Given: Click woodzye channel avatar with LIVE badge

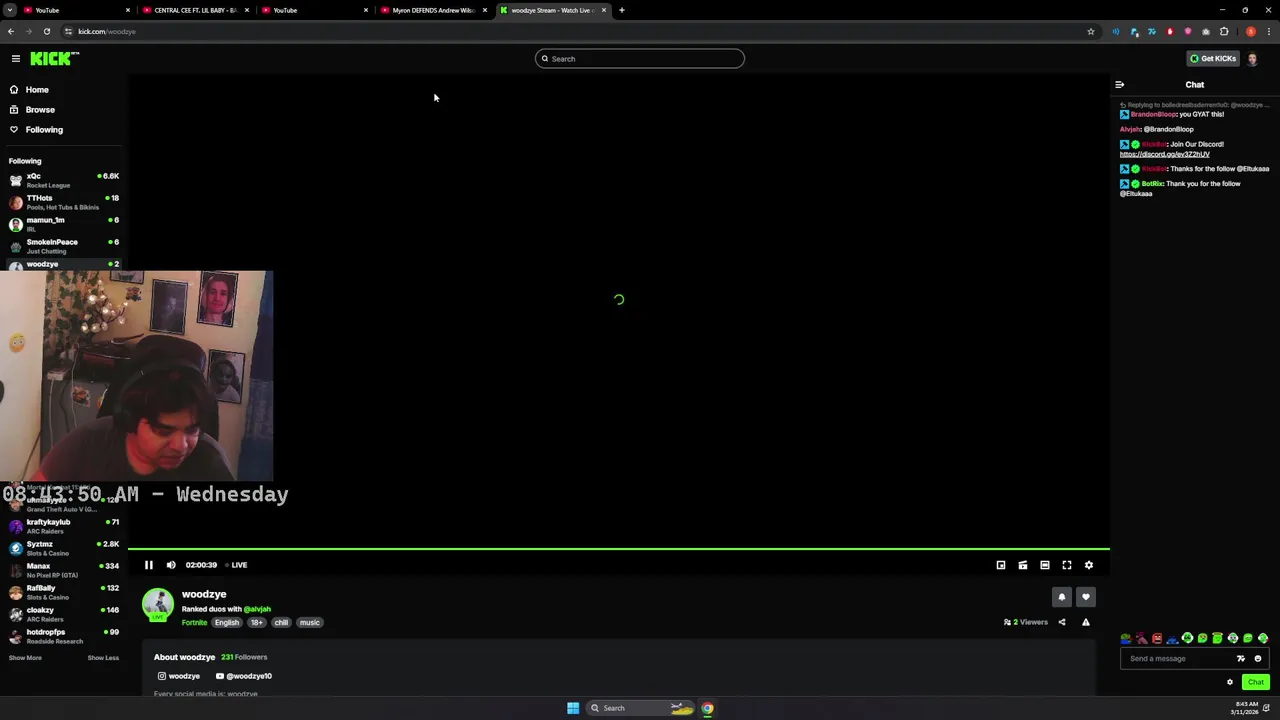Looking at the screenshot, I should coord(158,605).
